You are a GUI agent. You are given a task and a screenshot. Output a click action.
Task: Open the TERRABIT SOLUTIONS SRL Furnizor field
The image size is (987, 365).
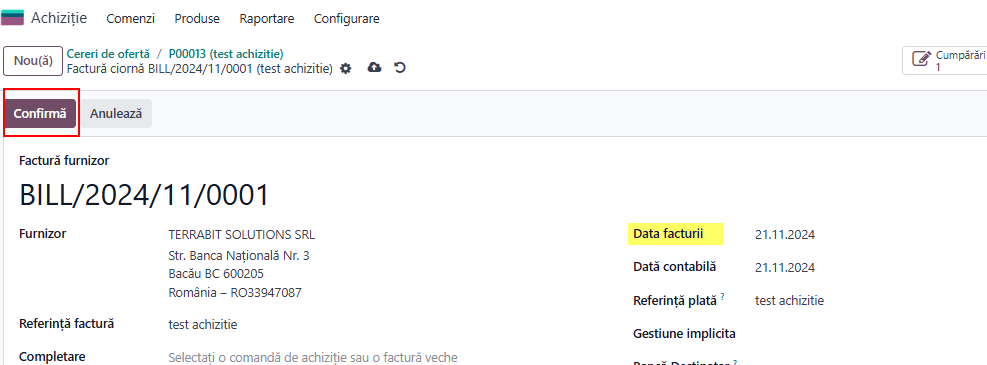(242, 235)
